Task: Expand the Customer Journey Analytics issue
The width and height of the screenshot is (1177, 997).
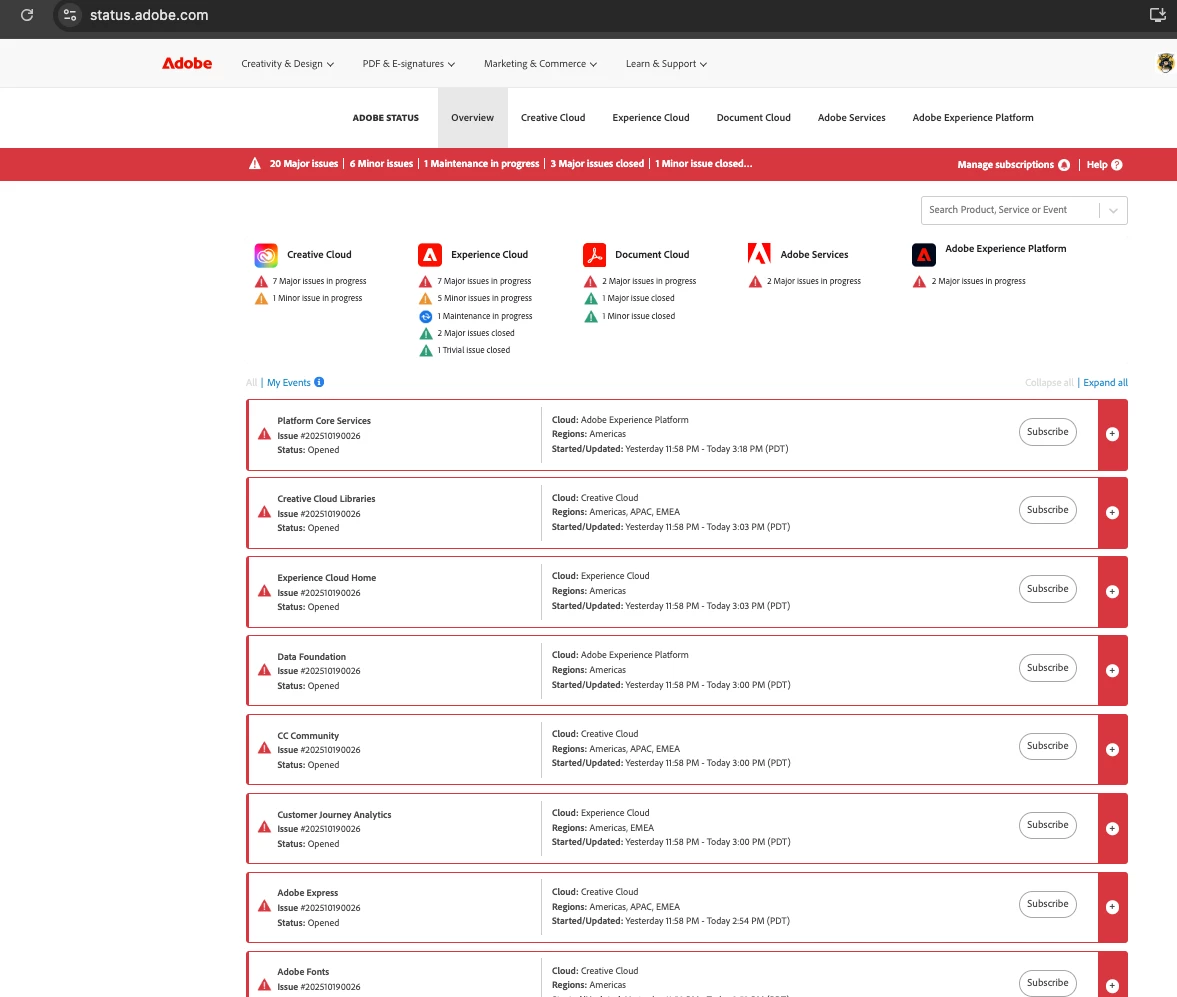Action: [1112, 828]
